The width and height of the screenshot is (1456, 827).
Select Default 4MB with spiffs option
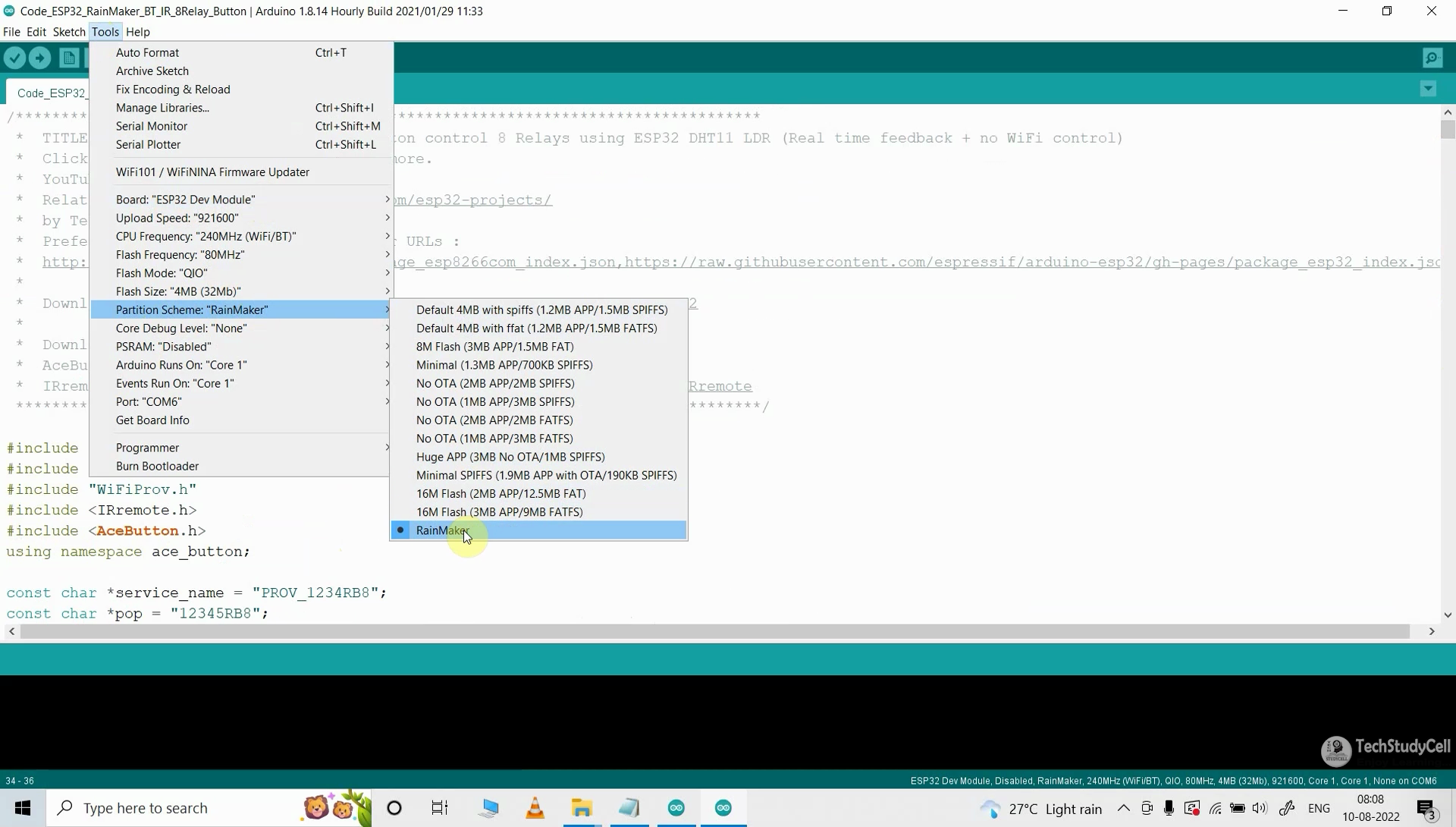[x=541, y=309]
